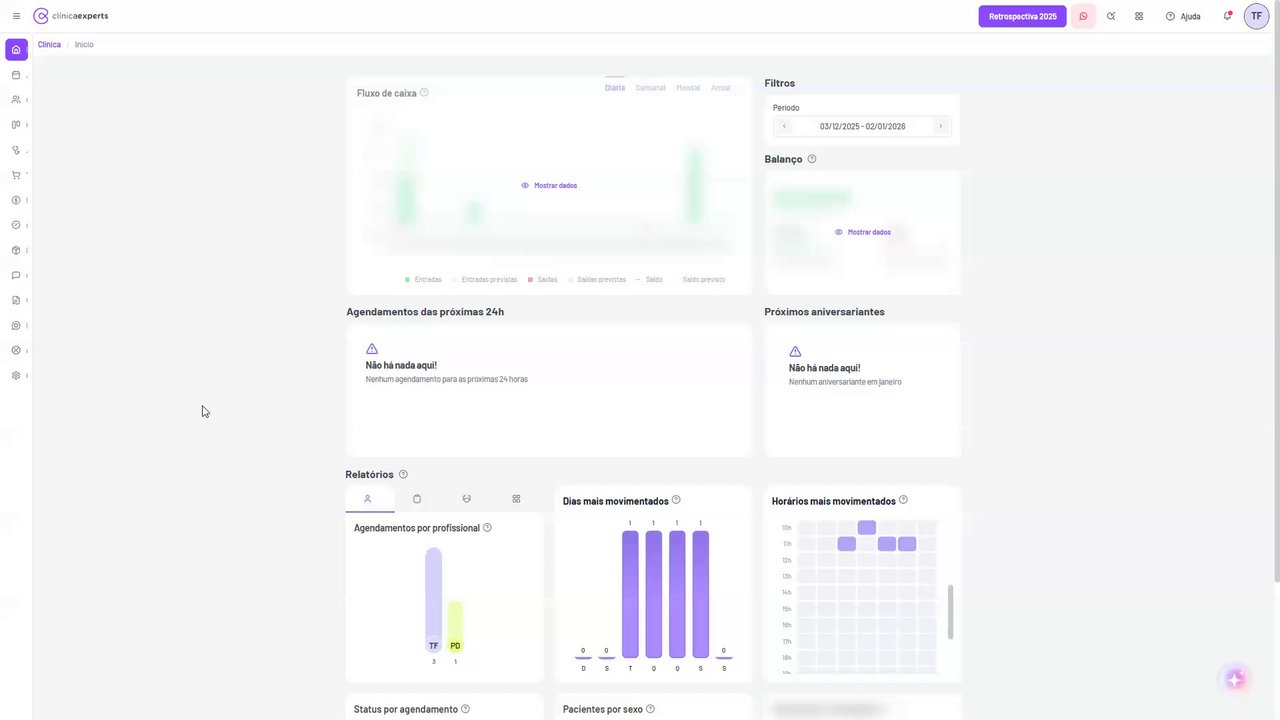Open the patients (people) sidebar icon
The width and height of the screenshot is (1280, 720).
point(16,100)
